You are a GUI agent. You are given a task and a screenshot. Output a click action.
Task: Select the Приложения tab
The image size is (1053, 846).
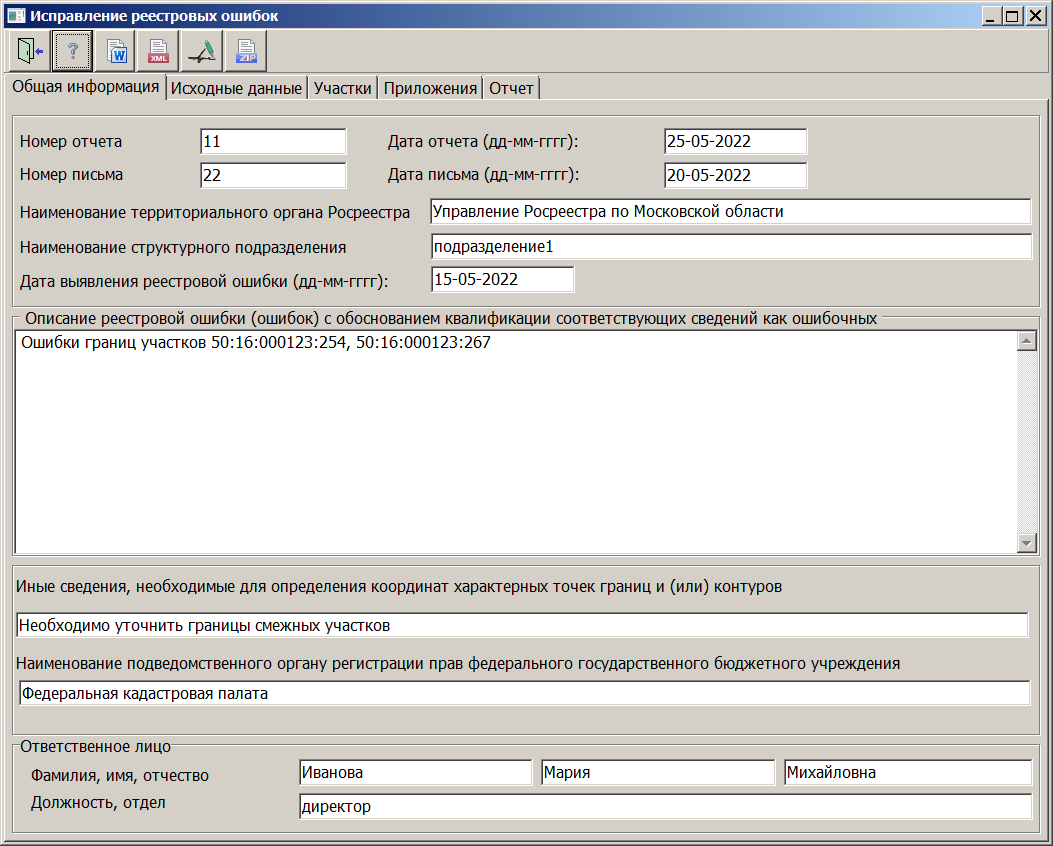[x=431, y=87]
